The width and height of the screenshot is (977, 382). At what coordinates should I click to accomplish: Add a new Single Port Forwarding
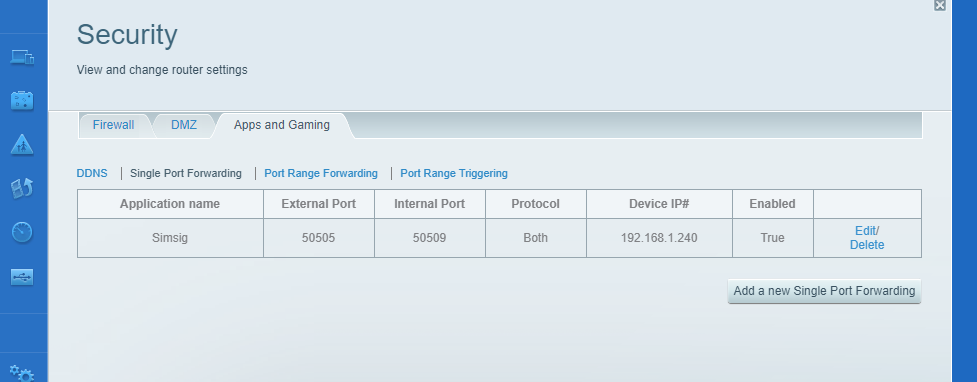(824, 291)
